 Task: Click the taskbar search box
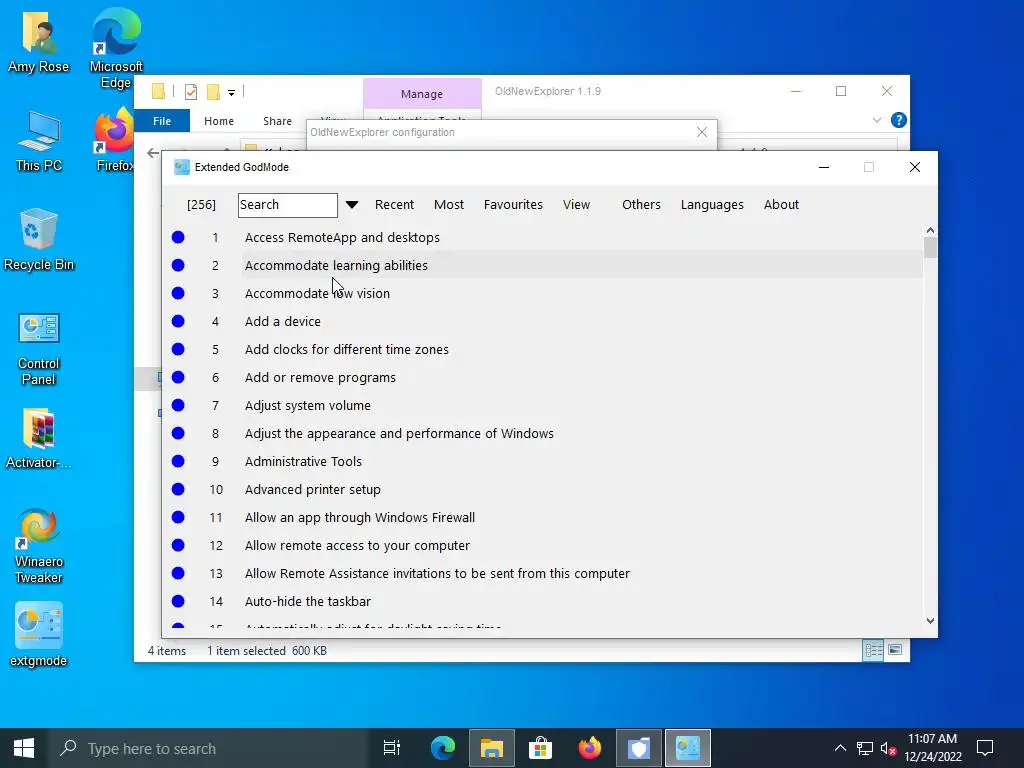pyautogui.click(x=209, y=748)
